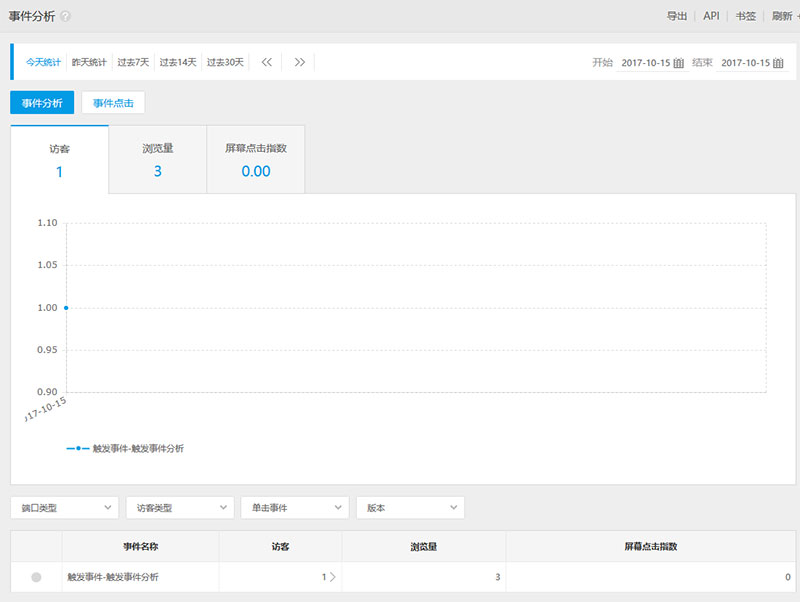This screenshot has width=800, height=602.
Task: Sort by the 事件名称 column header
Action: pos(141,546)
